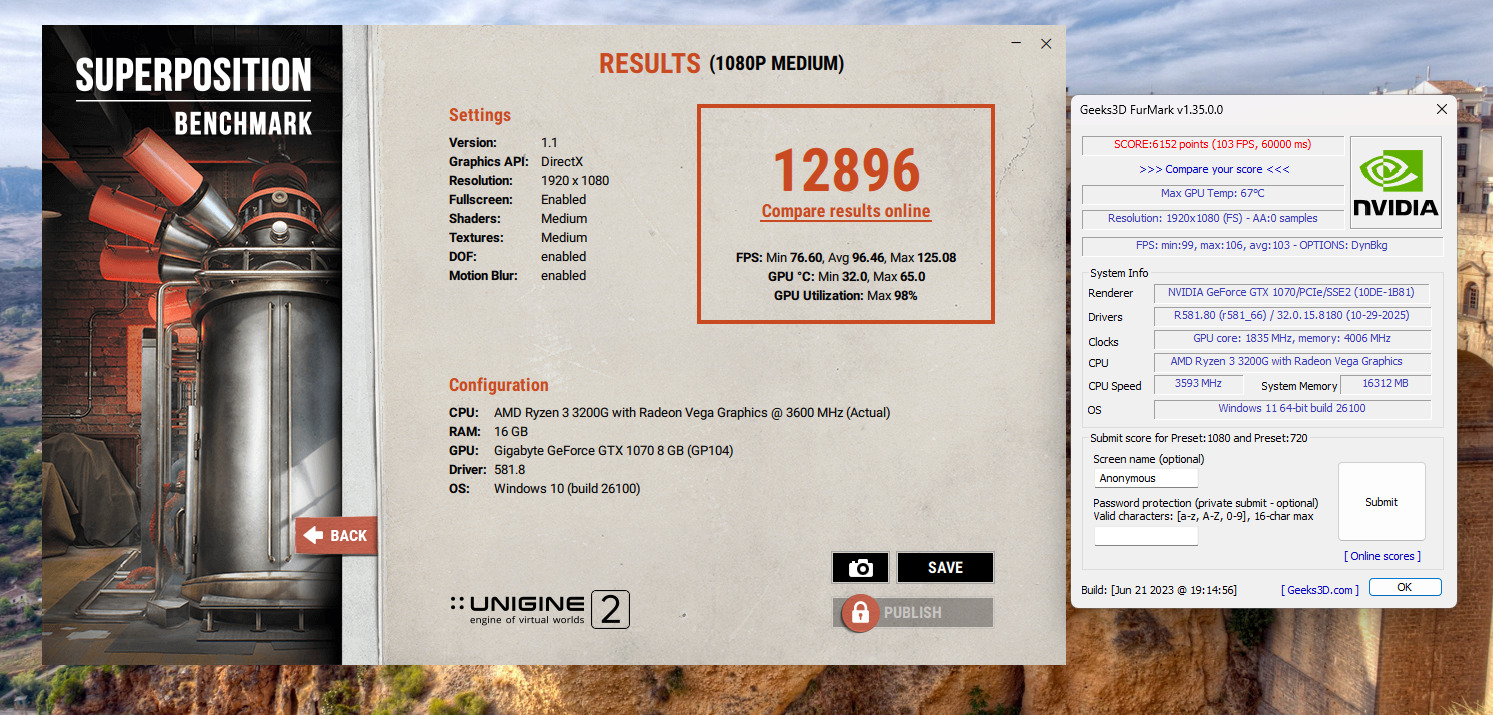Click the FPS Min Avg Max line
This screenshot has height=715, width=1493.
846,258
